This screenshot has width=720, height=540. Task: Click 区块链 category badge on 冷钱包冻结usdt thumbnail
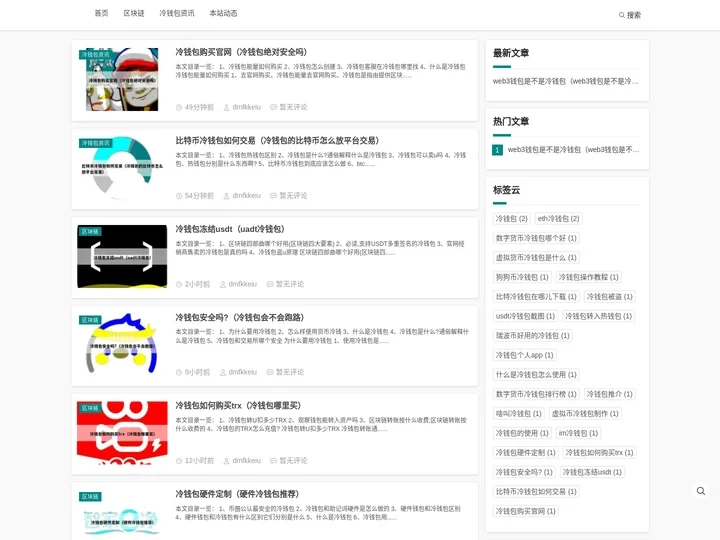point(90,231)
